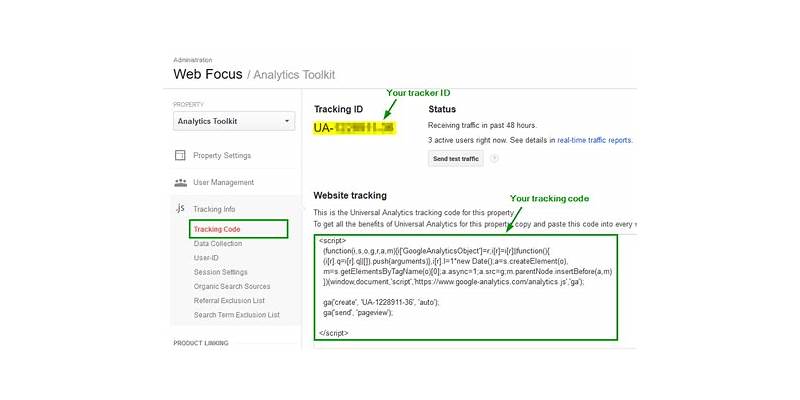Click the PRODUCT LINKING section label
This screenshot has height=400, width=800.
[x=201, y=343]
